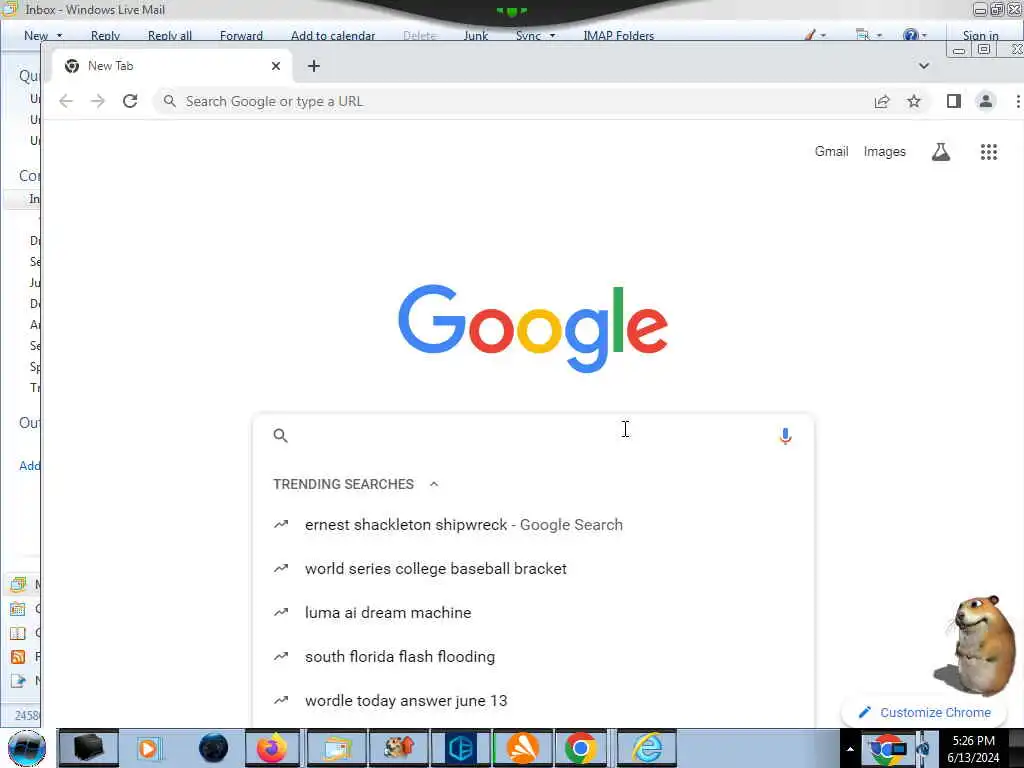Click the Windows Start orb
The height and width of the screenshot is (768, 1024).
pos(27,748)
